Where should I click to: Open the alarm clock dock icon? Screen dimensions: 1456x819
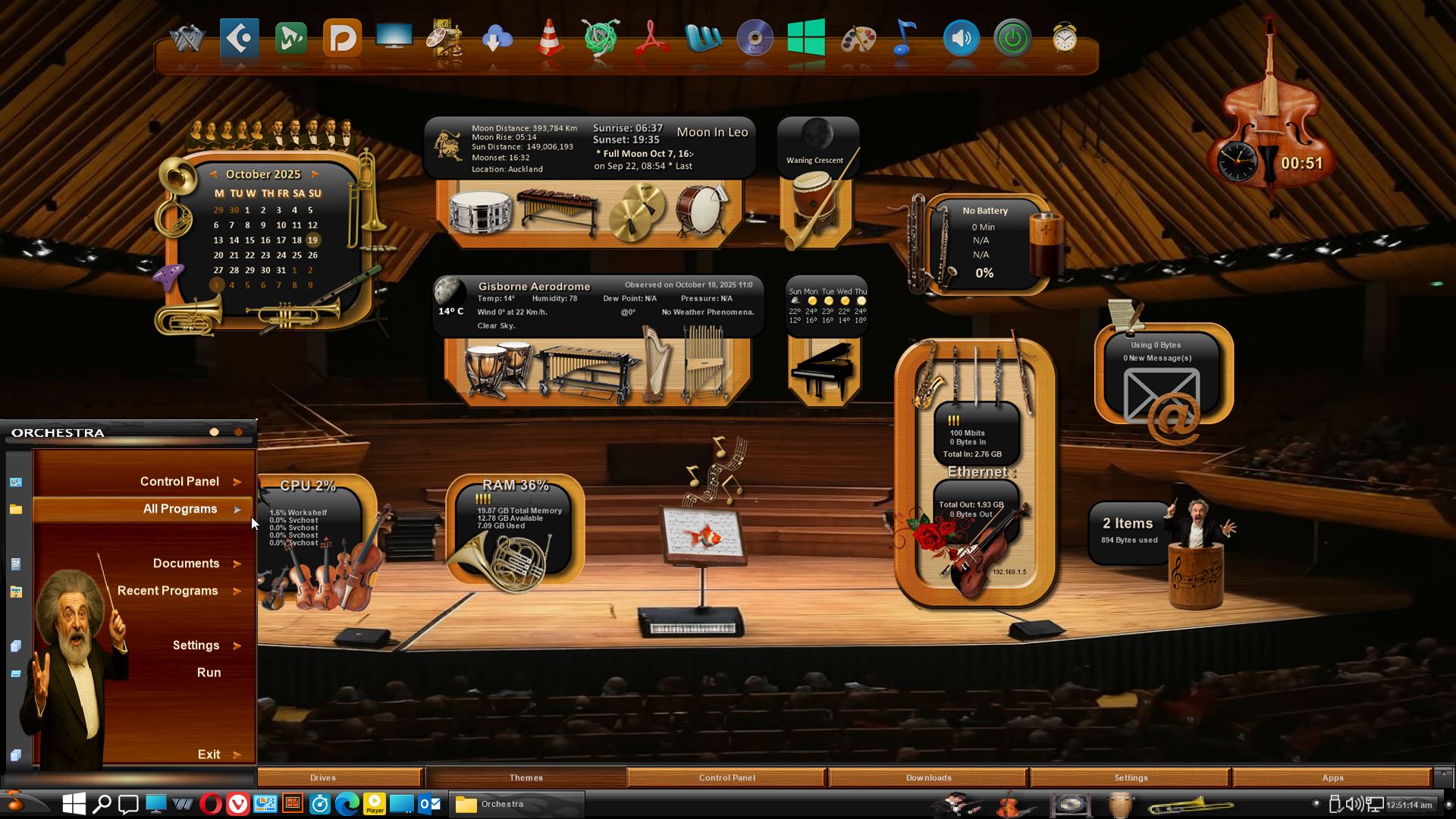(1064, 38)
